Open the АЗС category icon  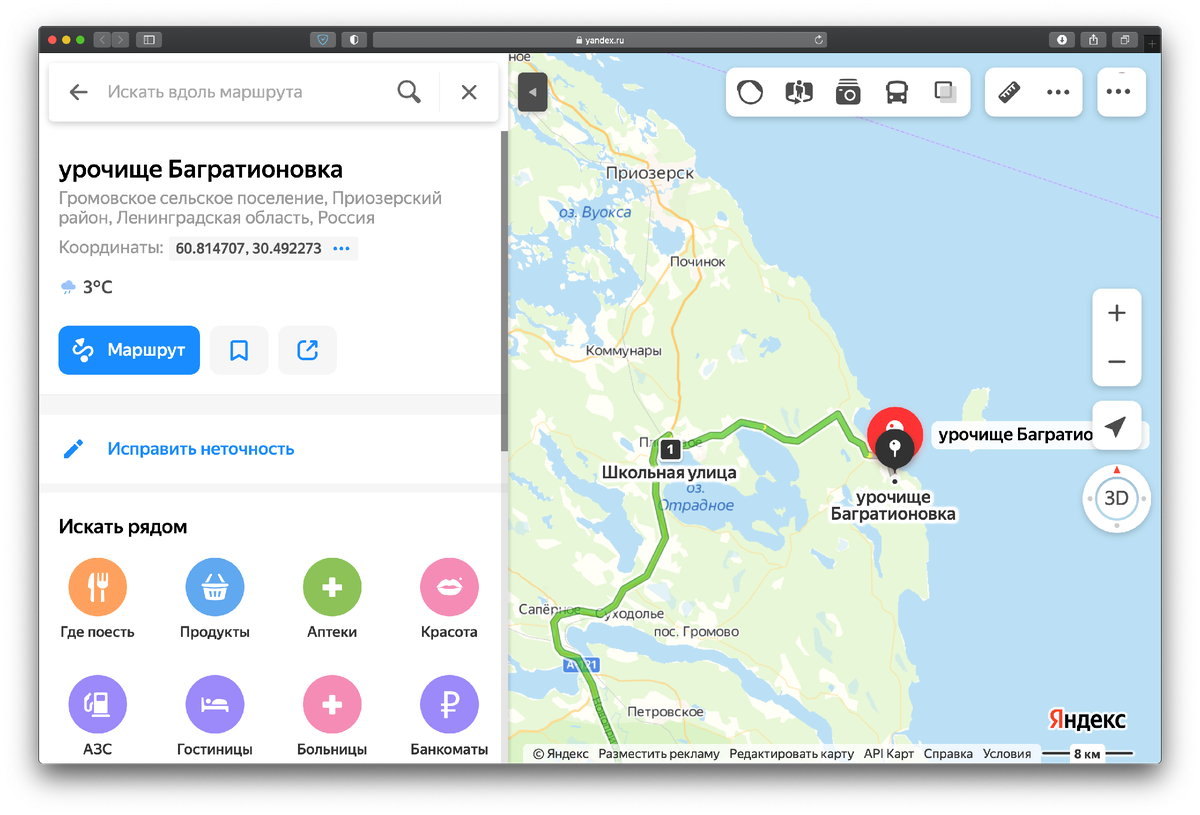click(x=97, y=703)
